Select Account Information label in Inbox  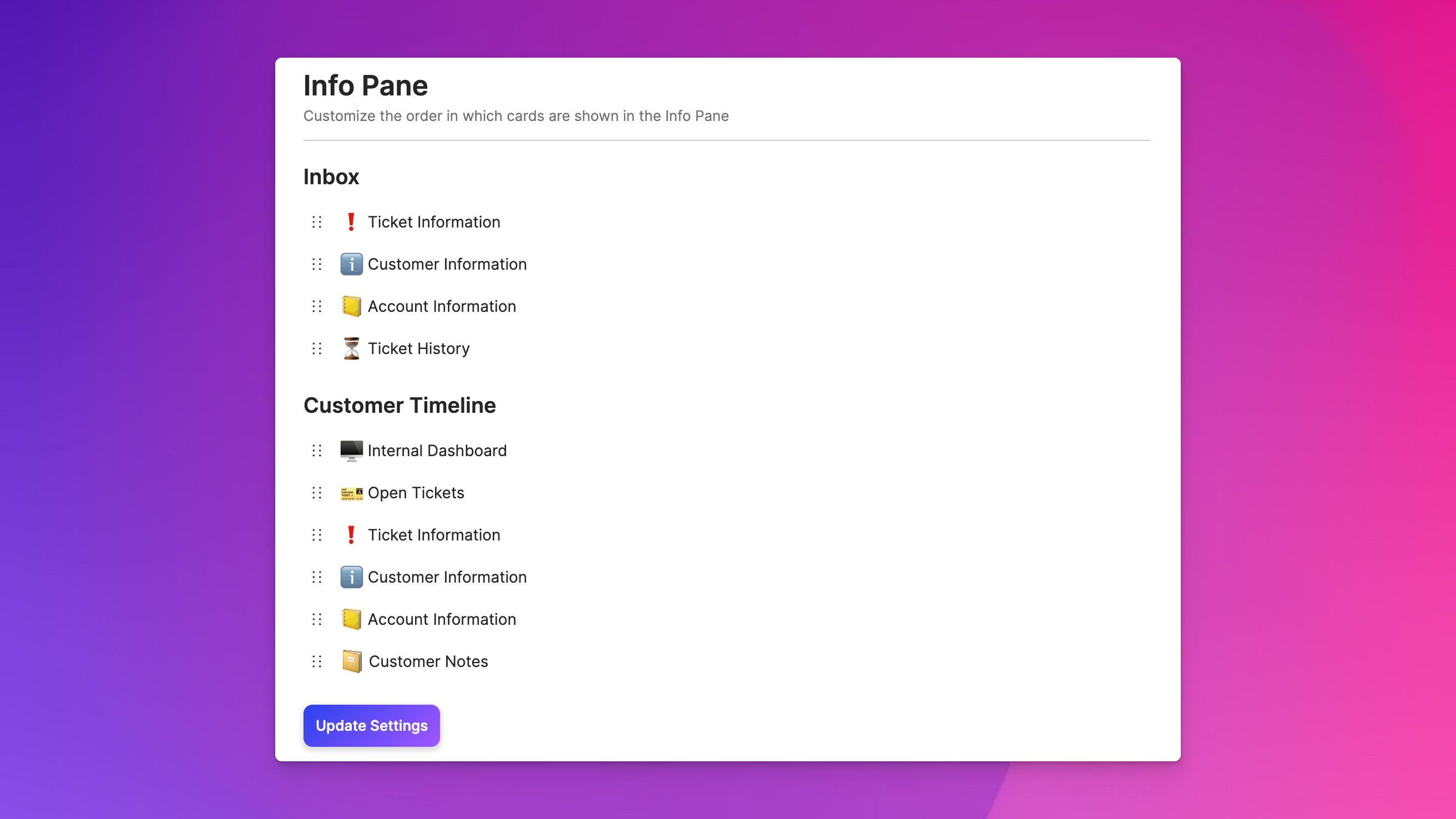click(442, 306)
